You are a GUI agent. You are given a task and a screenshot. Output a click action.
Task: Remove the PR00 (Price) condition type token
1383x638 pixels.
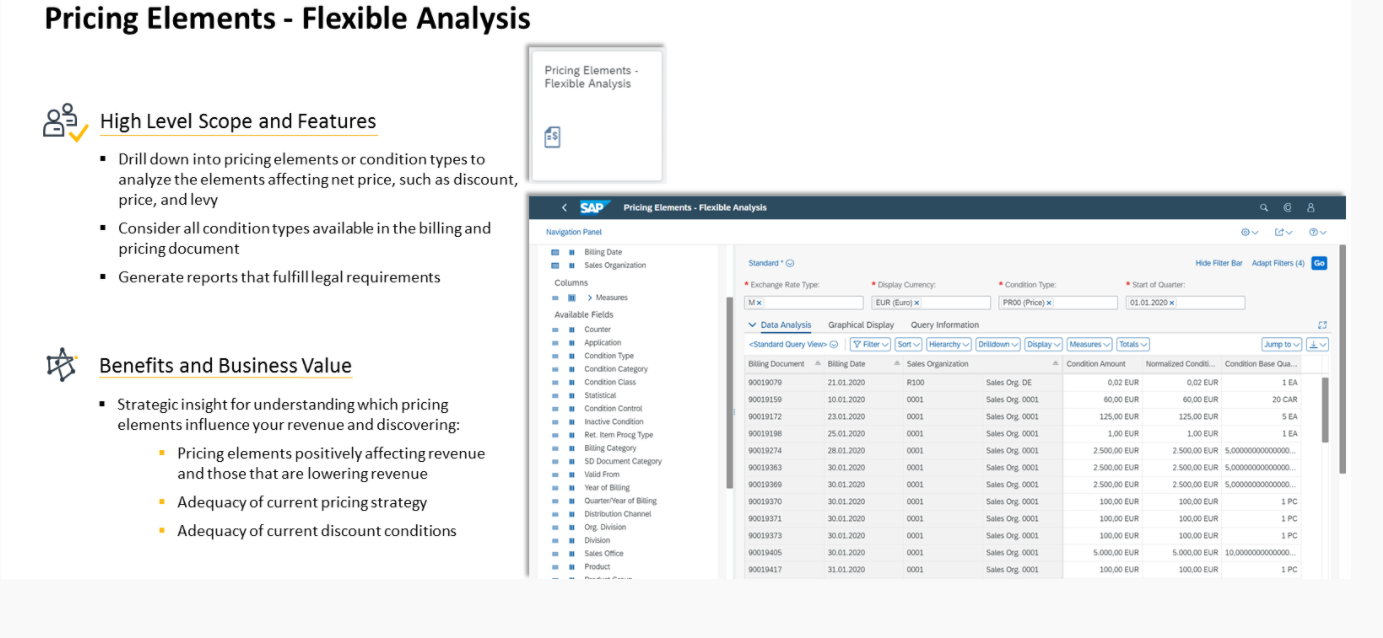point(1049,303)
